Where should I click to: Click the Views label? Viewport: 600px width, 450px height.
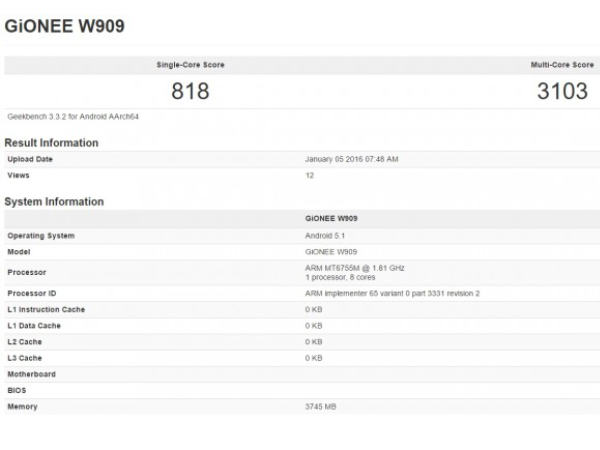[x=18, y=175]
